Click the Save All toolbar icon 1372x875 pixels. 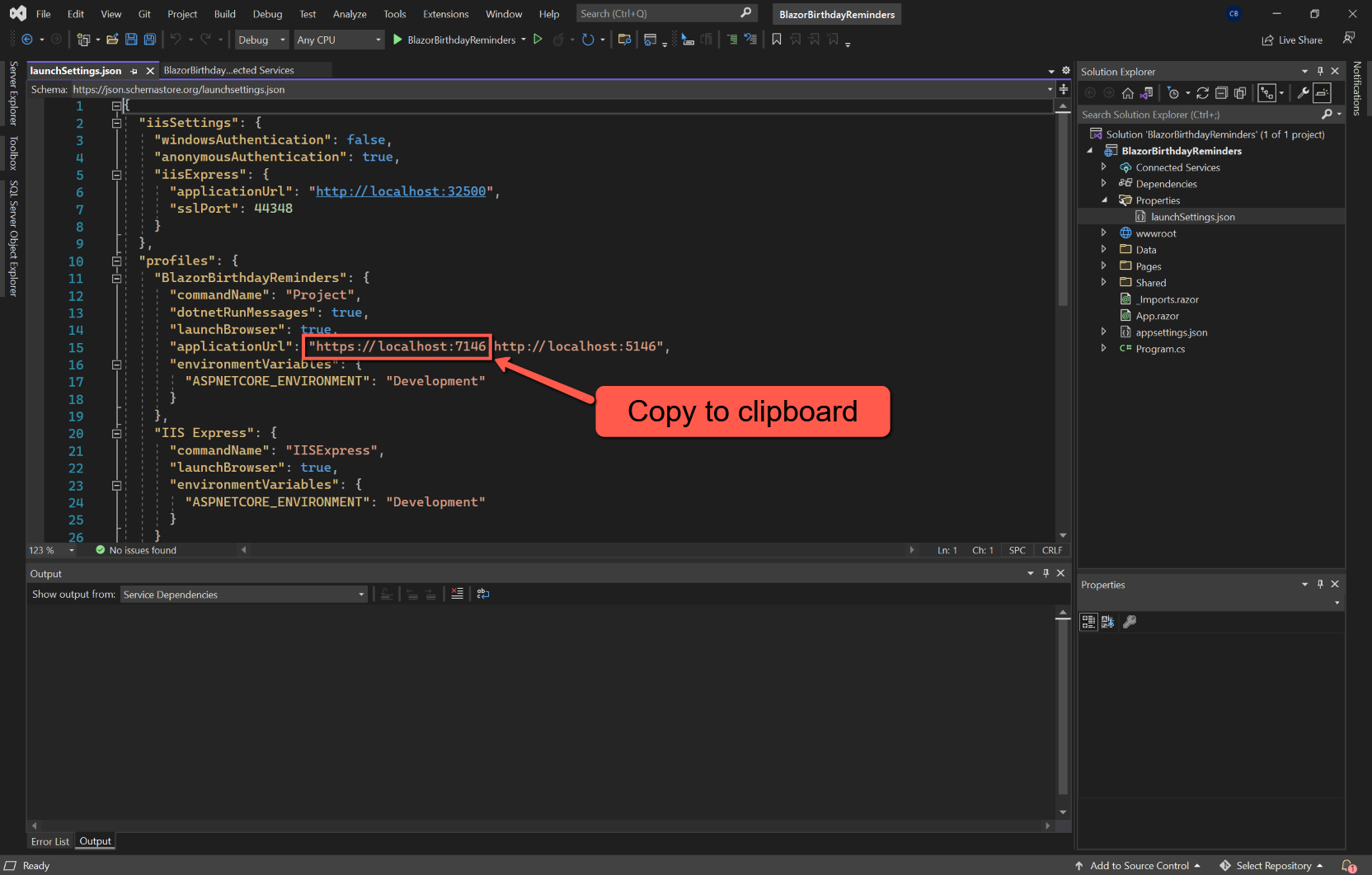[149, 40]
